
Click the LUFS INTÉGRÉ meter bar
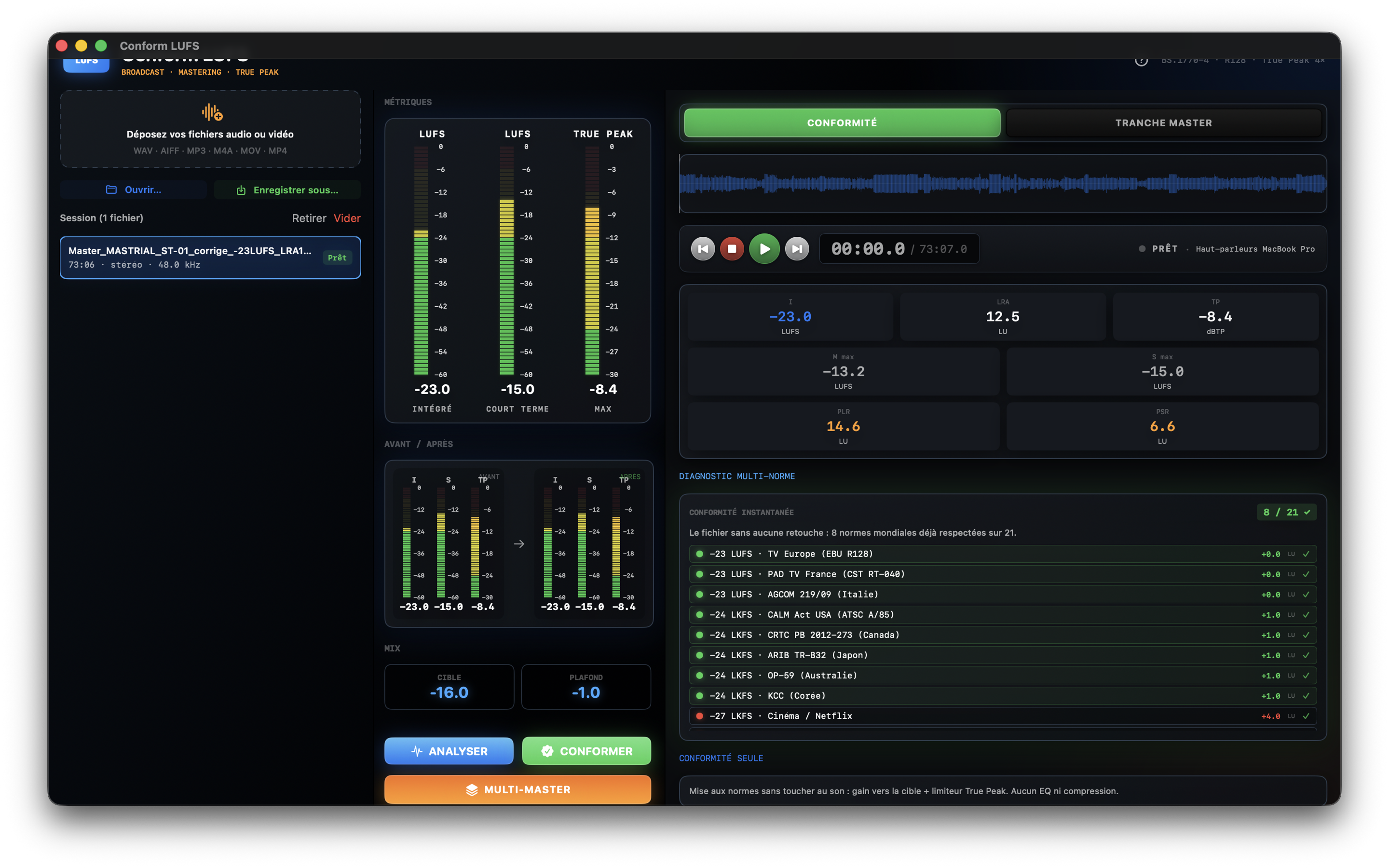tap(421, 260)
